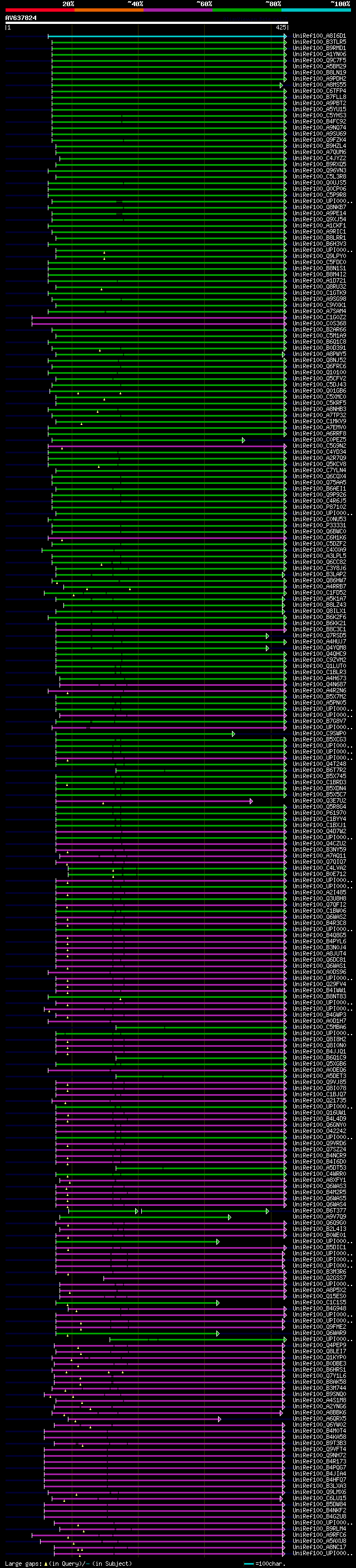Screen dimensions: 356x1568
Task: Click the UniRef100_A7AQ11 label
Action: [319, 857]
